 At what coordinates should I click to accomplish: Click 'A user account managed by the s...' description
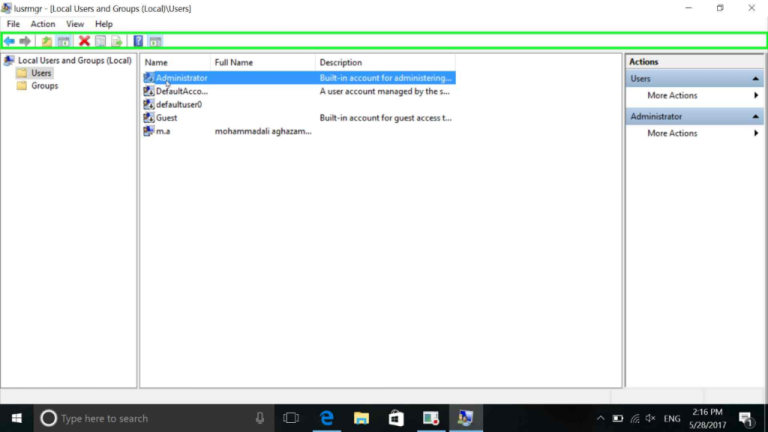pyautogui.click(x=384, y=91)
